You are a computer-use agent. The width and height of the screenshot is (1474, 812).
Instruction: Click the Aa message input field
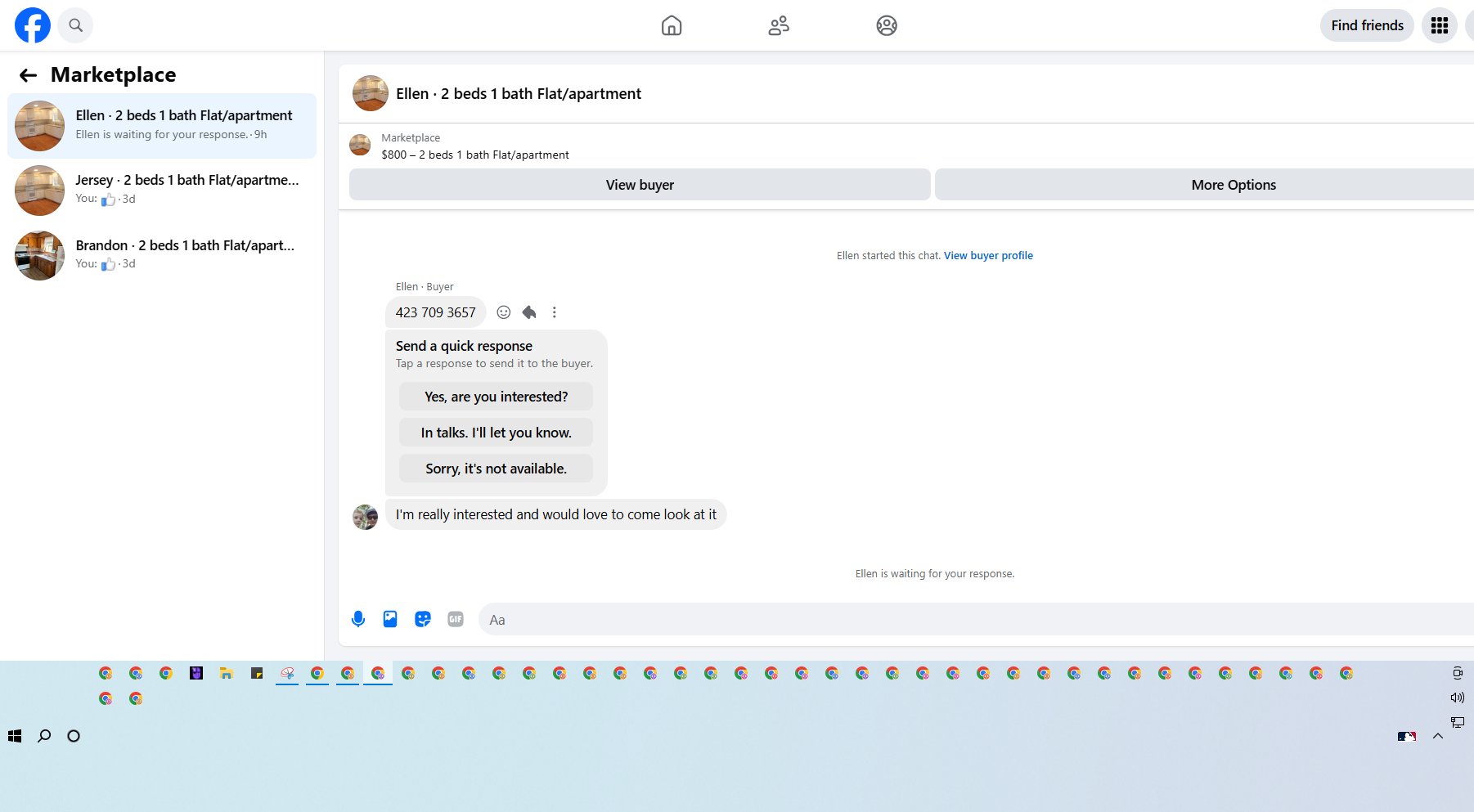point(977,619)
